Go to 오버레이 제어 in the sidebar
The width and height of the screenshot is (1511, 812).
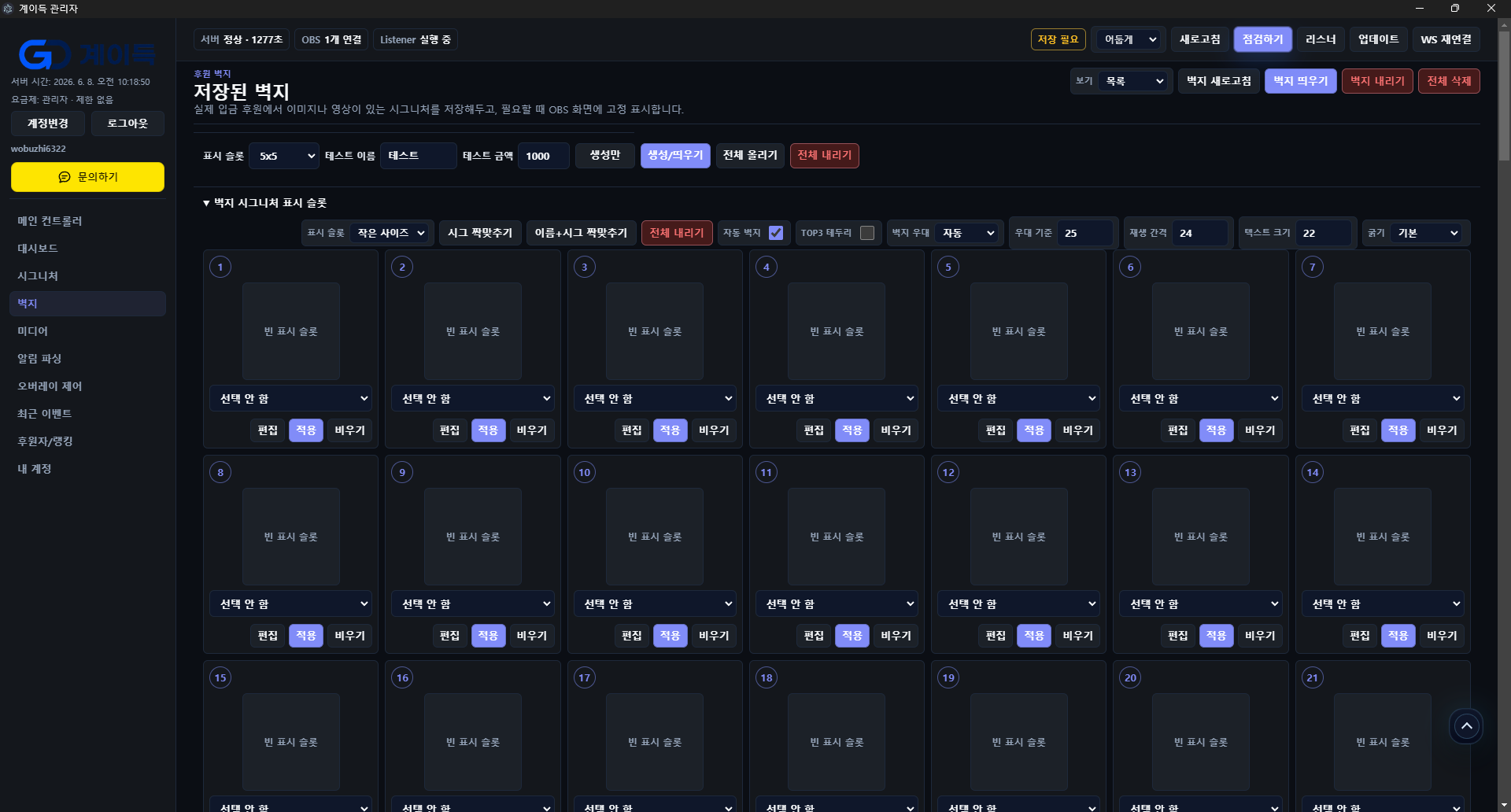(x=87, y=386)
